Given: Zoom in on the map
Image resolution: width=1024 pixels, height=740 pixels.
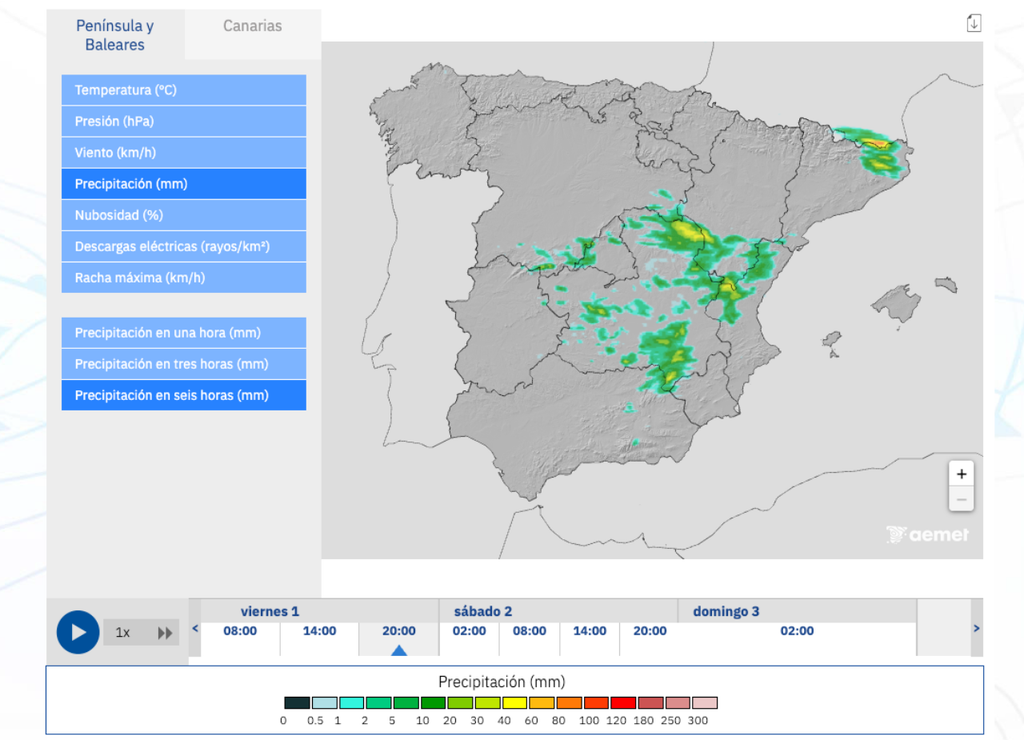Looking at the screenshot, I should (x=961, y=474).
